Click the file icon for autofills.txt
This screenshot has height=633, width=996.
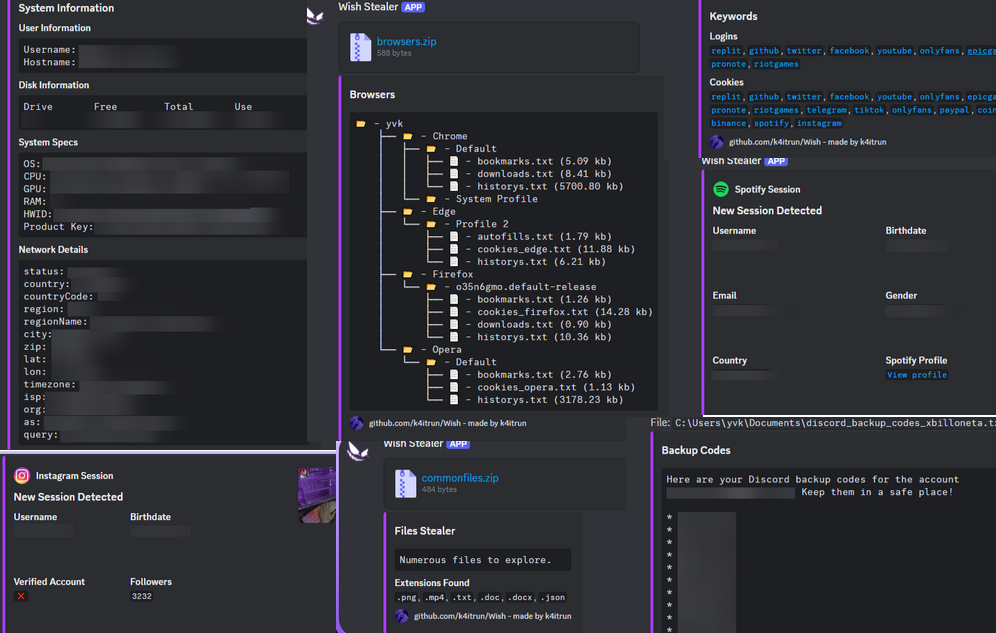[x=454, y=236]
